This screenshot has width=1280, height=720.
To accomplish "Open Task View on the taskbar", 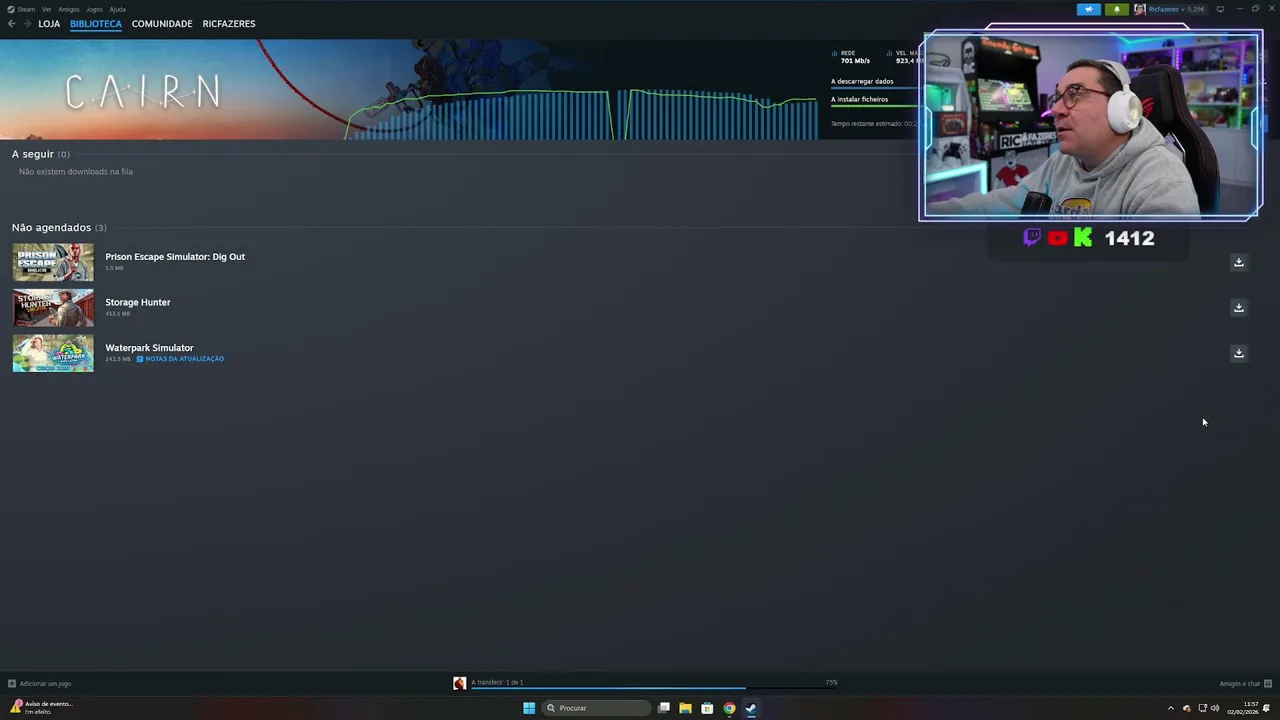I will tap(663, 708).
